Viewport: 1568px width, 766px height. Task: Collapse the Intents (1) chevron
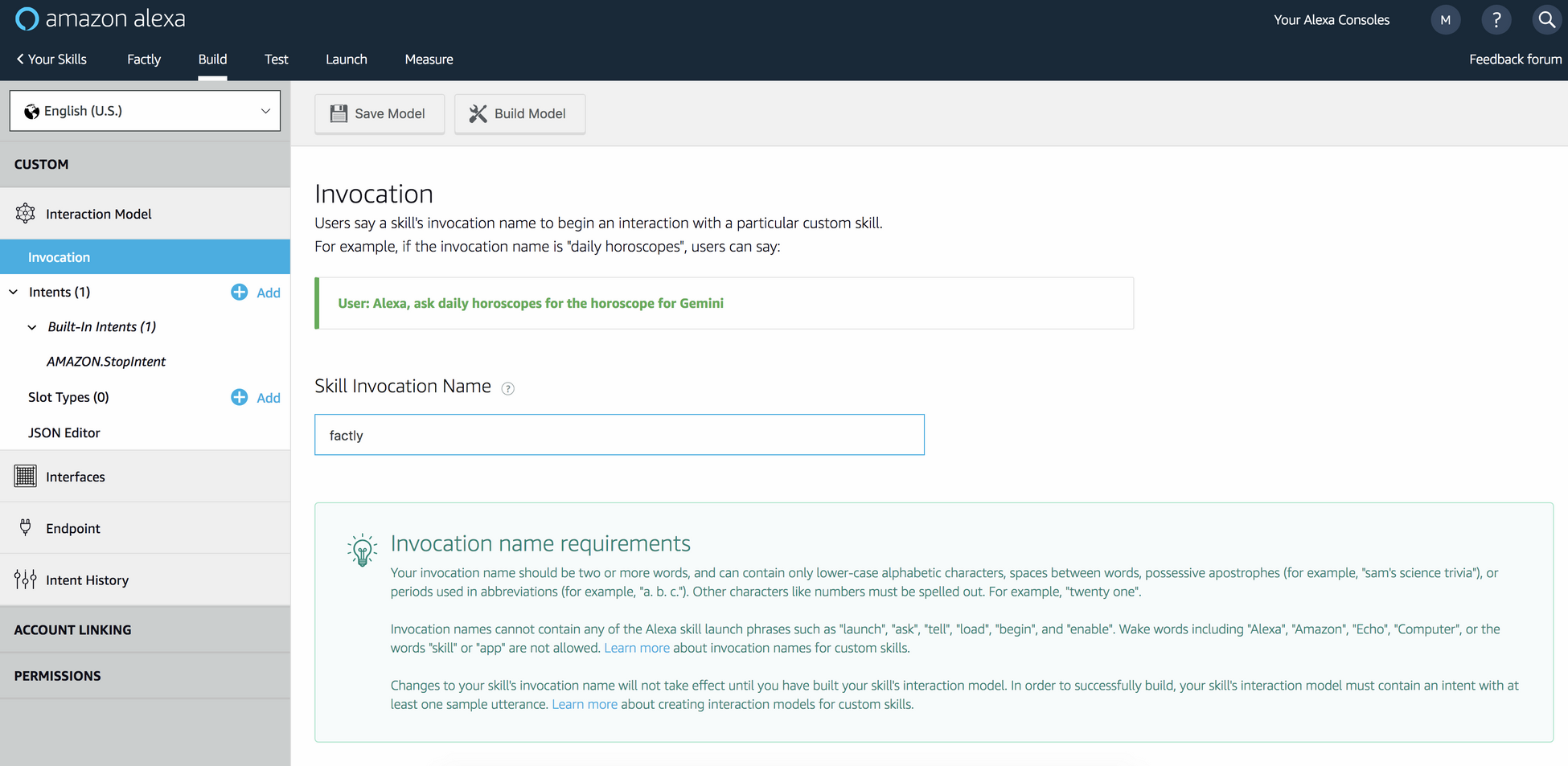14,292
